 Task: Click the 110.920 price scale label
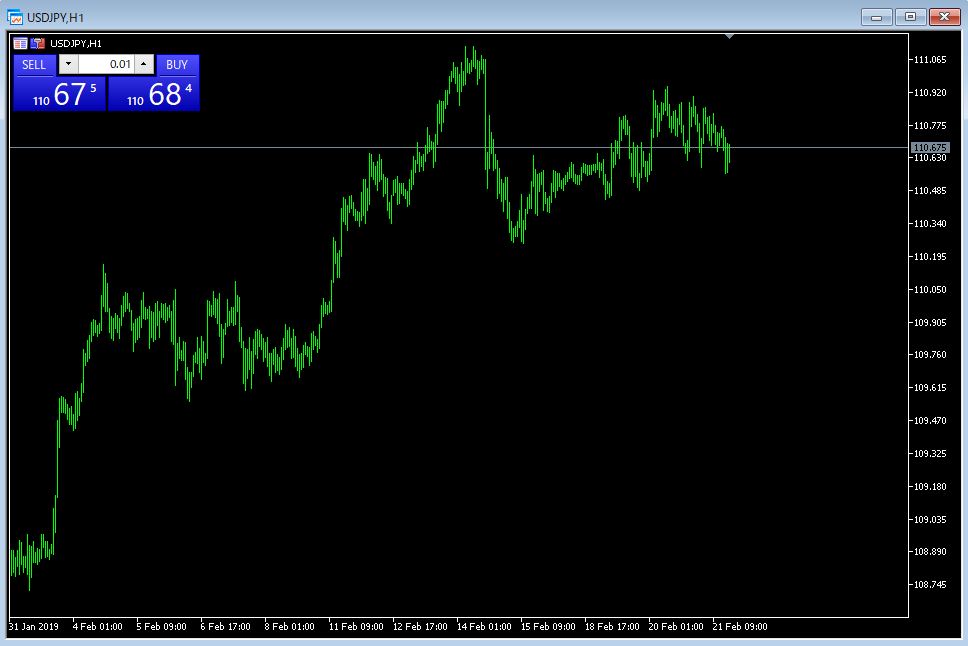coord(930,93)
